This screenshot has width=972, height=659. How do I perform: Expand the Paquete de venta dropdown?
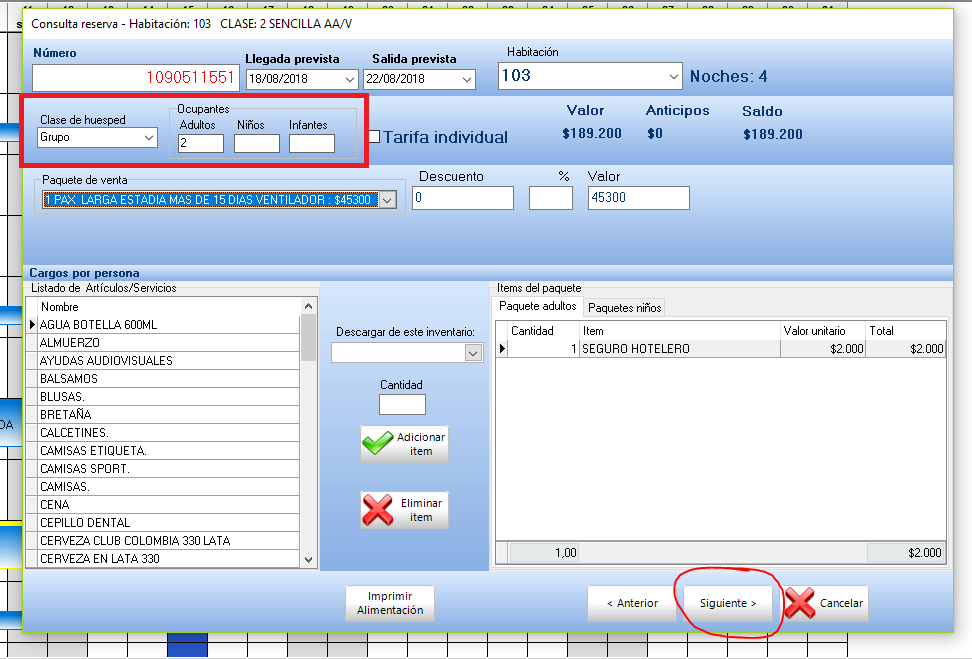coord(388,200)
